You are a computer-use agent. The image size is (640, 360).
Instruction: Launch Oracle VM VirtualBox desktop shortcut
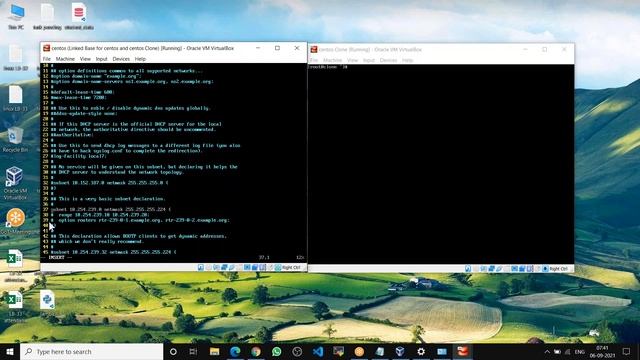[x=15, y=183]
